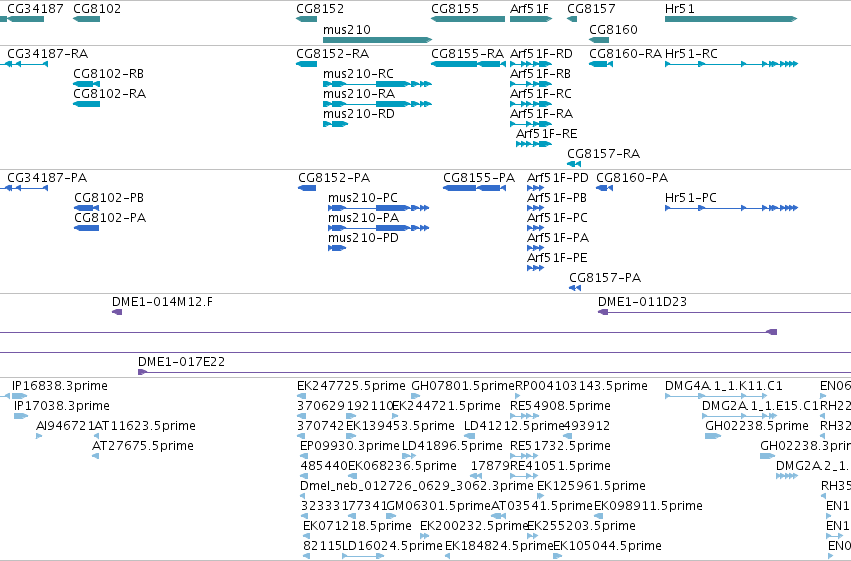Select the mus210-PD protein label
851x561 pixels.
[363, 238]
